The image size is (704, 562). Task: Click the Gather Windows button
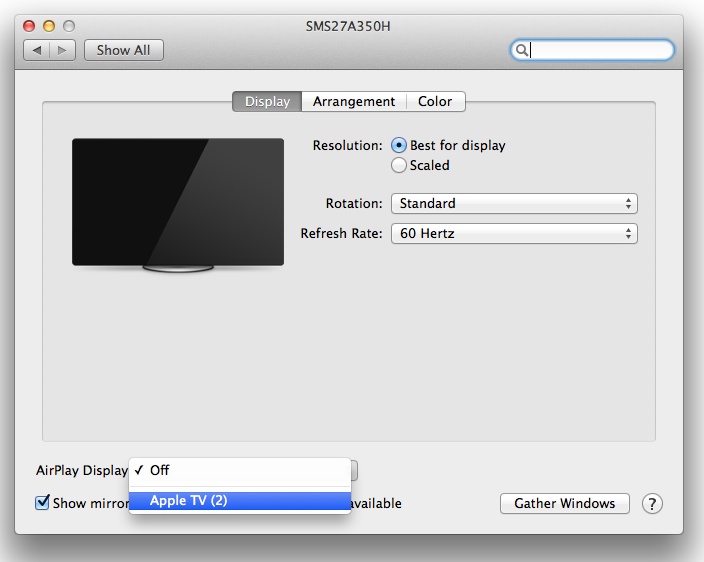[564, 503]
